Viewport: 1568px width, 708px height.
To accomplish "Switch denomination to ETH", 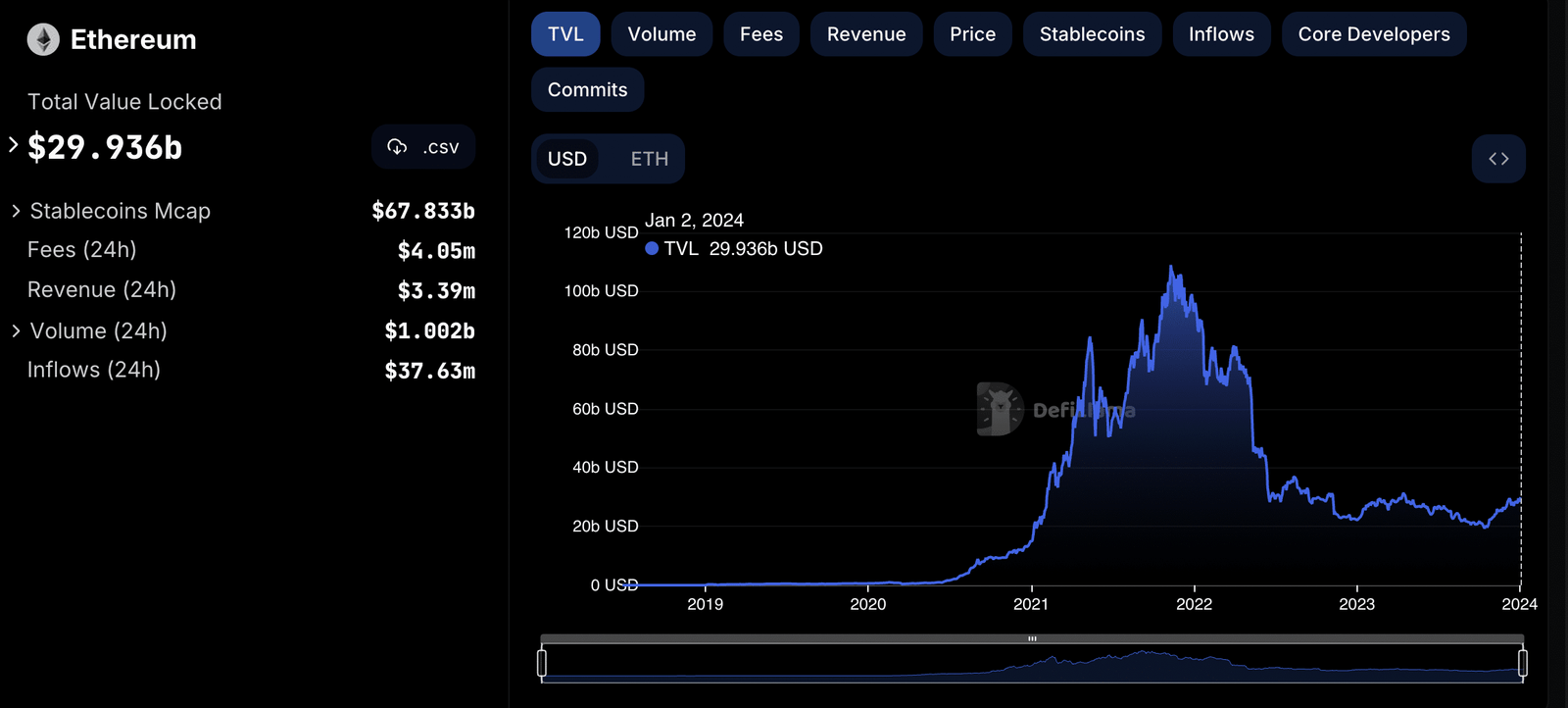I will 650,159.
